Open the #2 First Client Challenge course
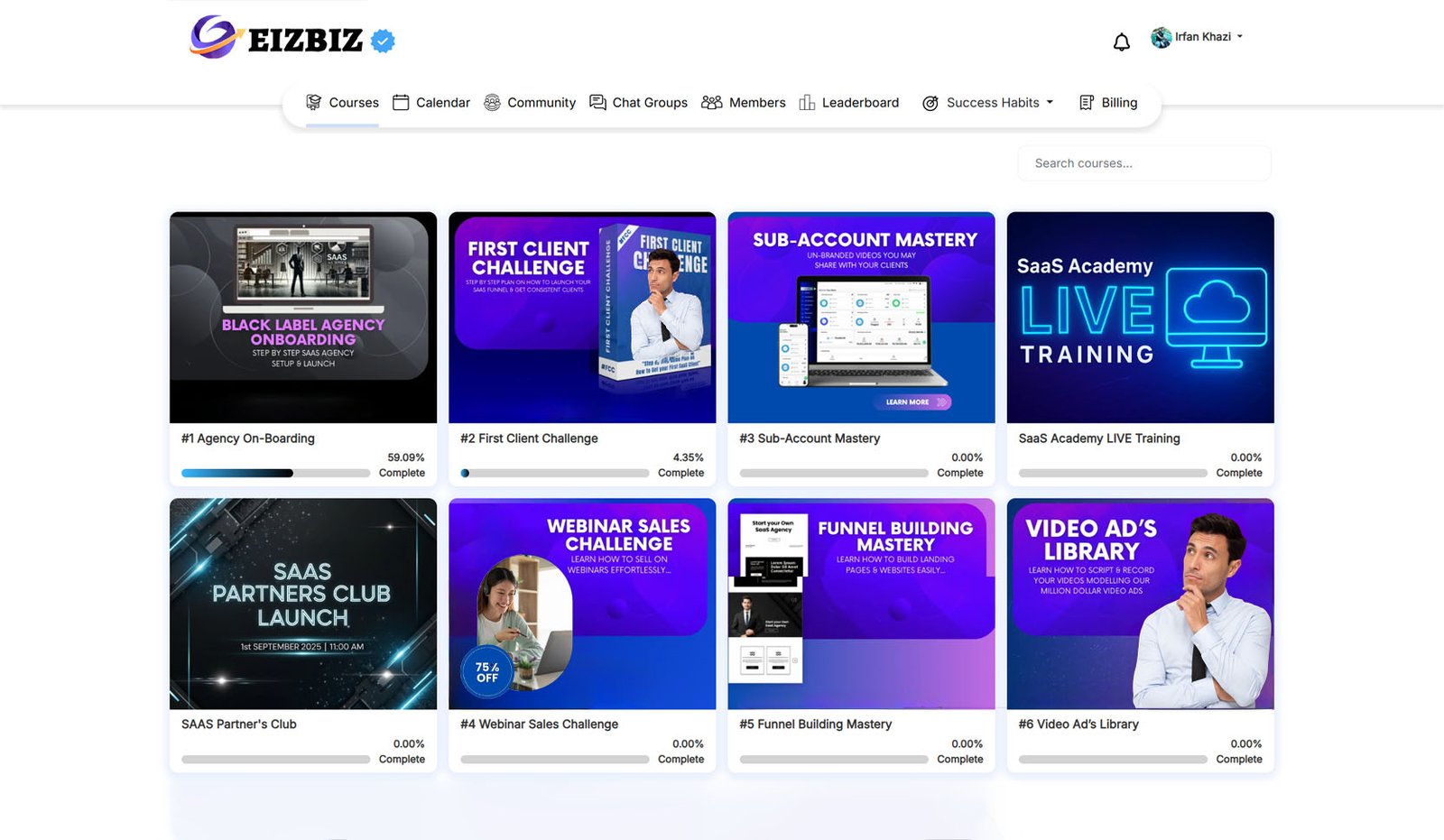The image size is (1444, 840). point(581,318)
